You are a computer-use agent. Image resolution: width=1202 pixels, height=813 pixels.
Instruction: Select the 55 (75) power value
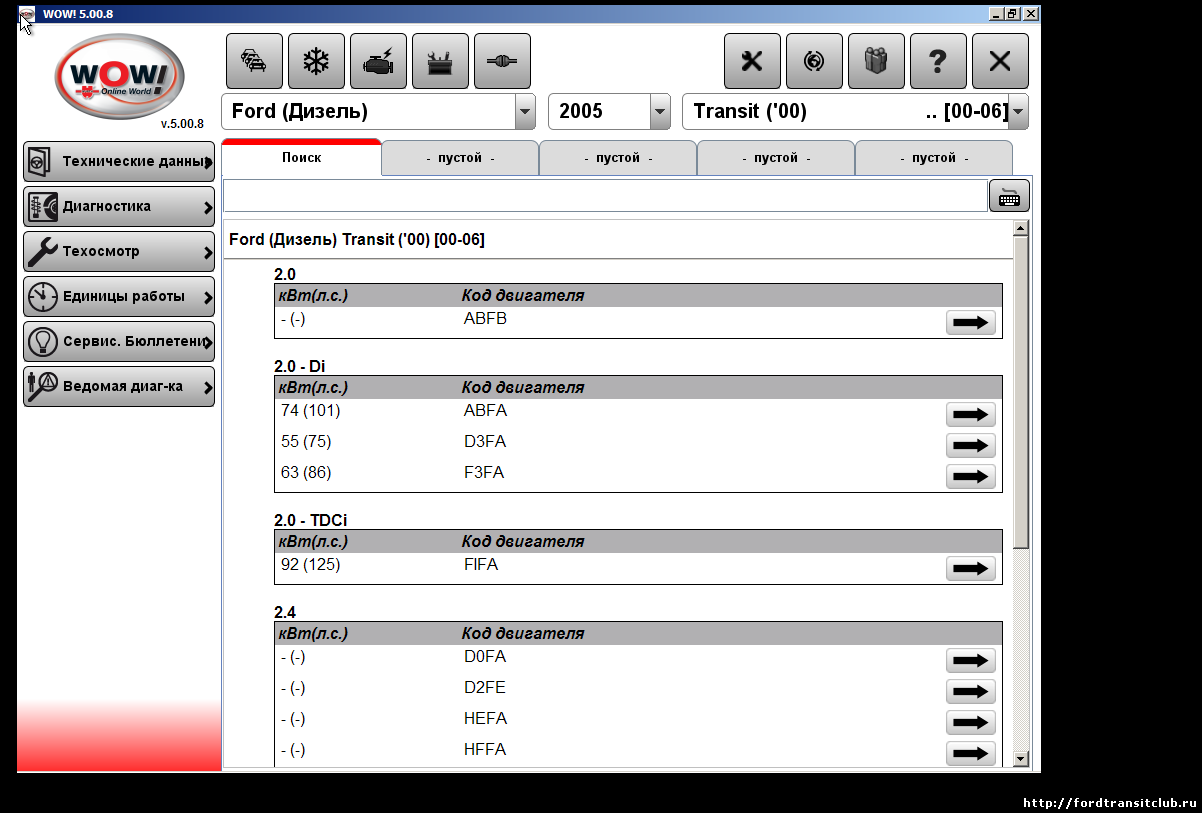(306, 441)
